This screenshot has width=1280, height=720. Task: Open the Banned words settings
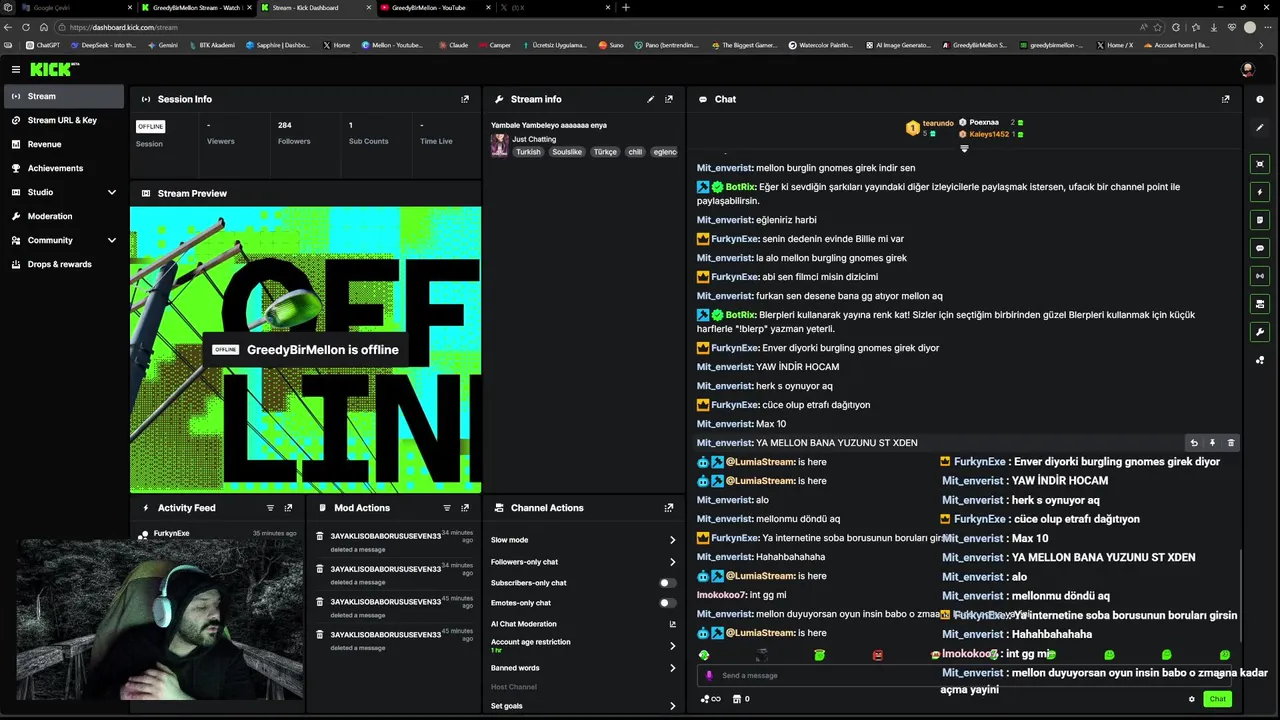(x=583, y=668)
